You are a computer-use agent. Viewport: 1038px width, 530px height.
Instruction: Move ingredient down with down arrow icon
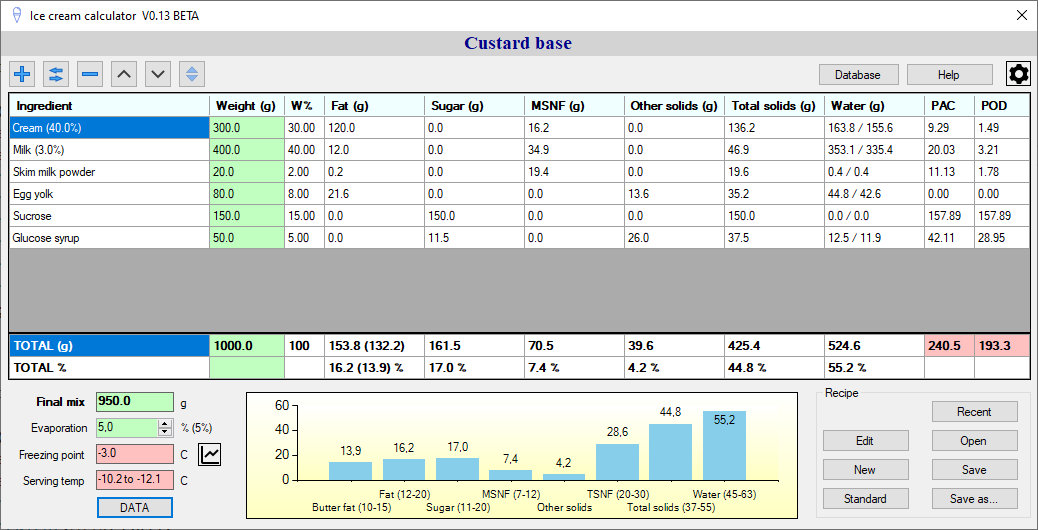[158, 74]
